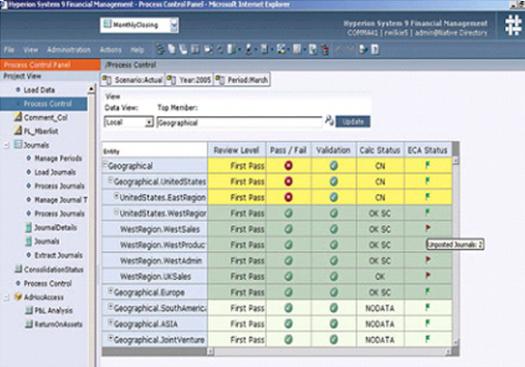This screenshot has width=525, height=367.
Task: Open Manage Periods under Journals
Action: click(58, 158)
